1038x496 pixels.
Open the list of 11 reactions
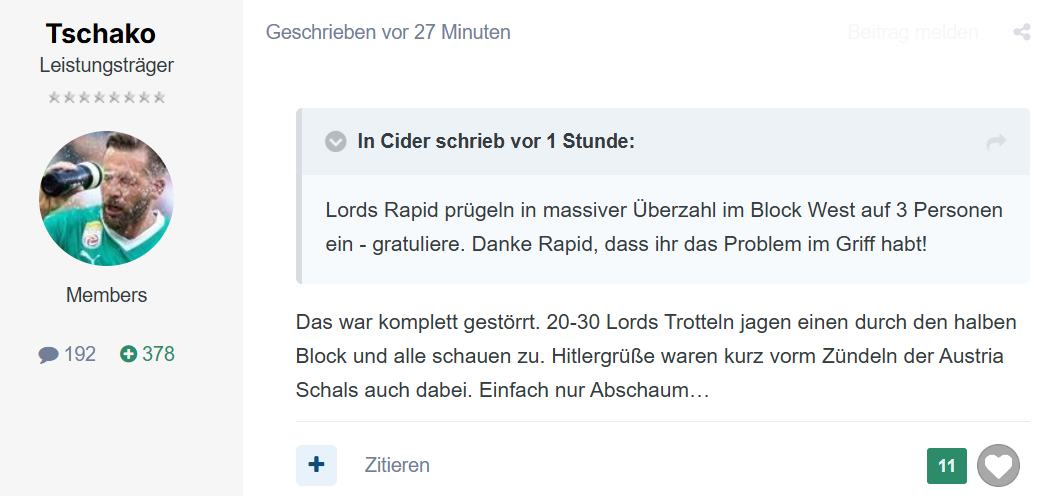(947, 466)
